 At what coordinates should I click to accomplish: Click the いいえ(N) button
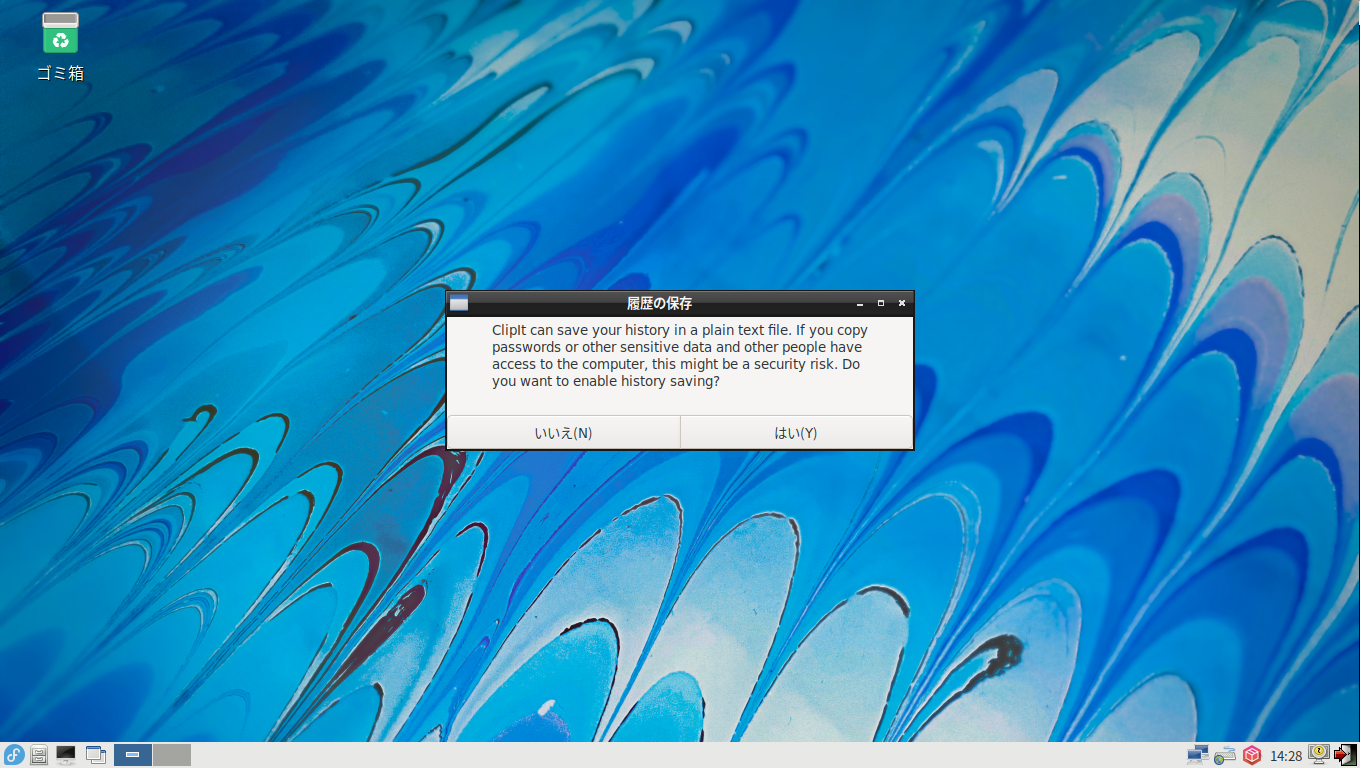pyautogui.click(x=563, y=433)
